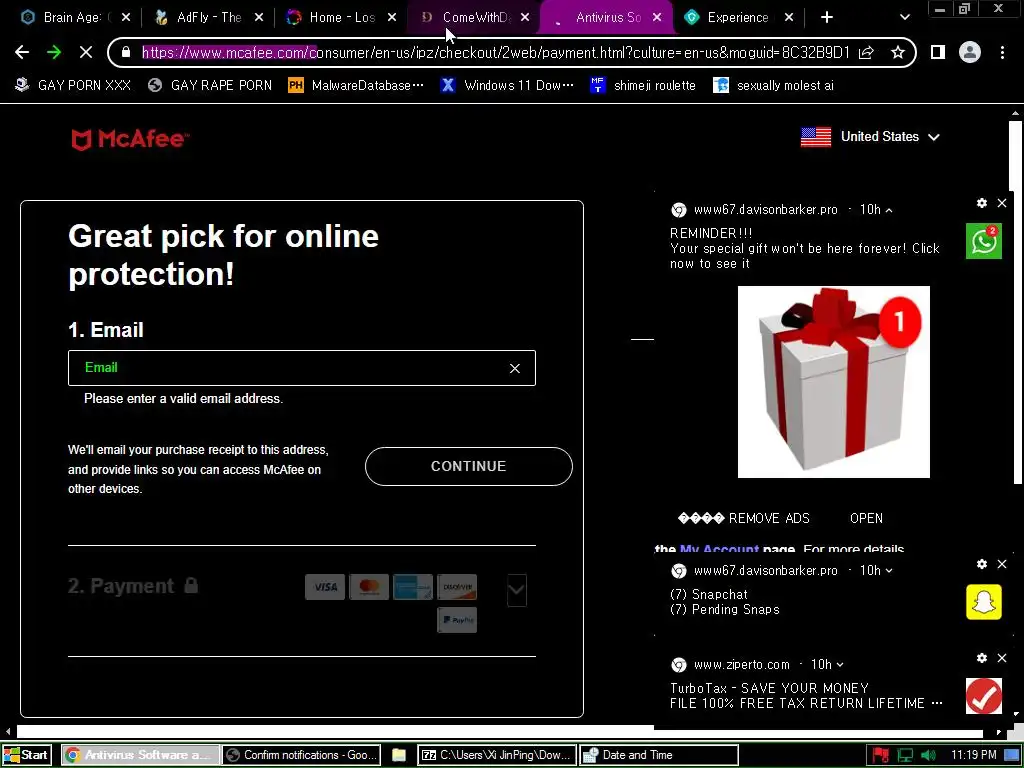Click the network tray icon

(x=905, y=755)
